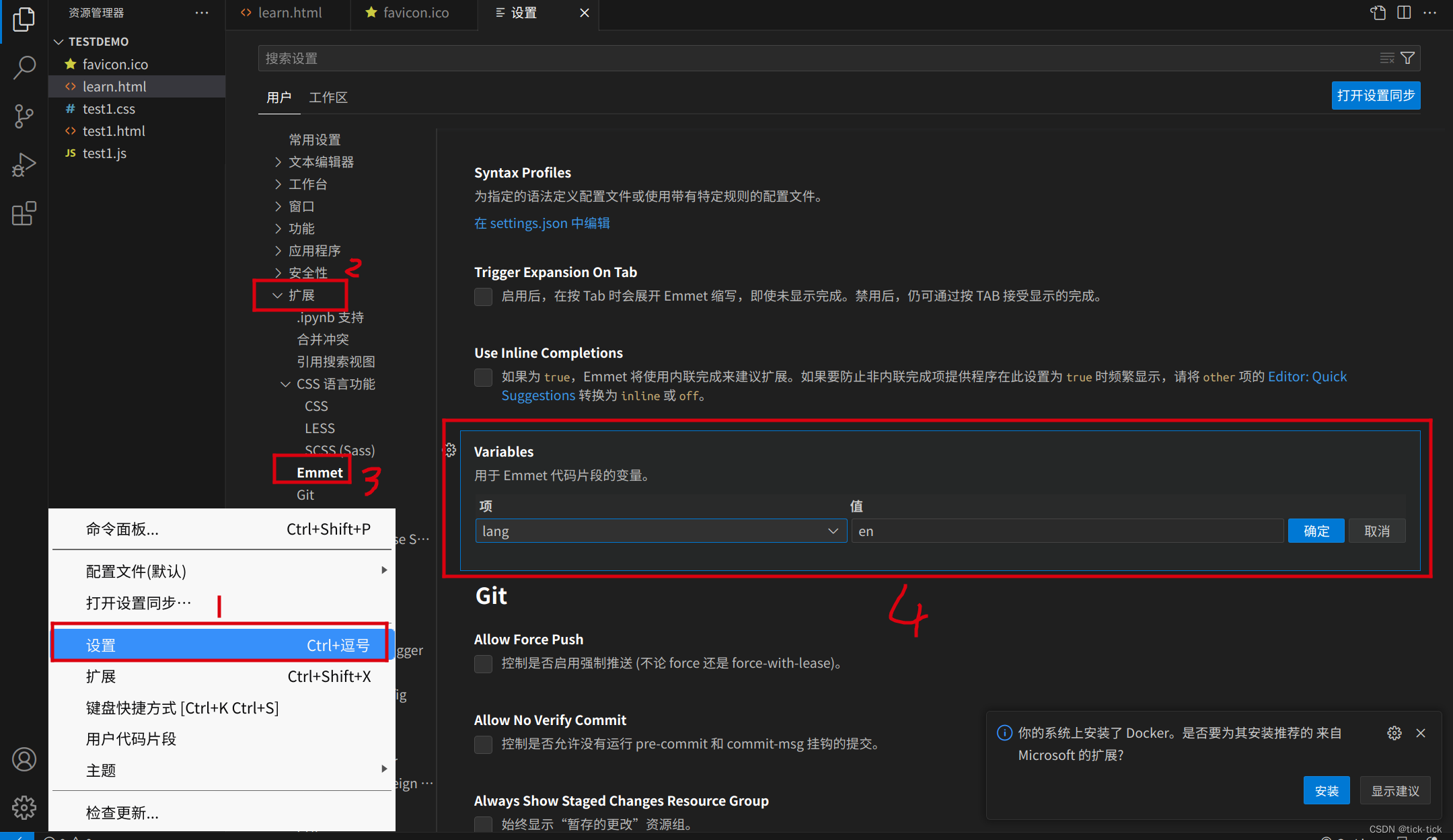This screenshot has height=840, width=1453.
Task: Select 用户 settings tab
Action: (278, 98)
